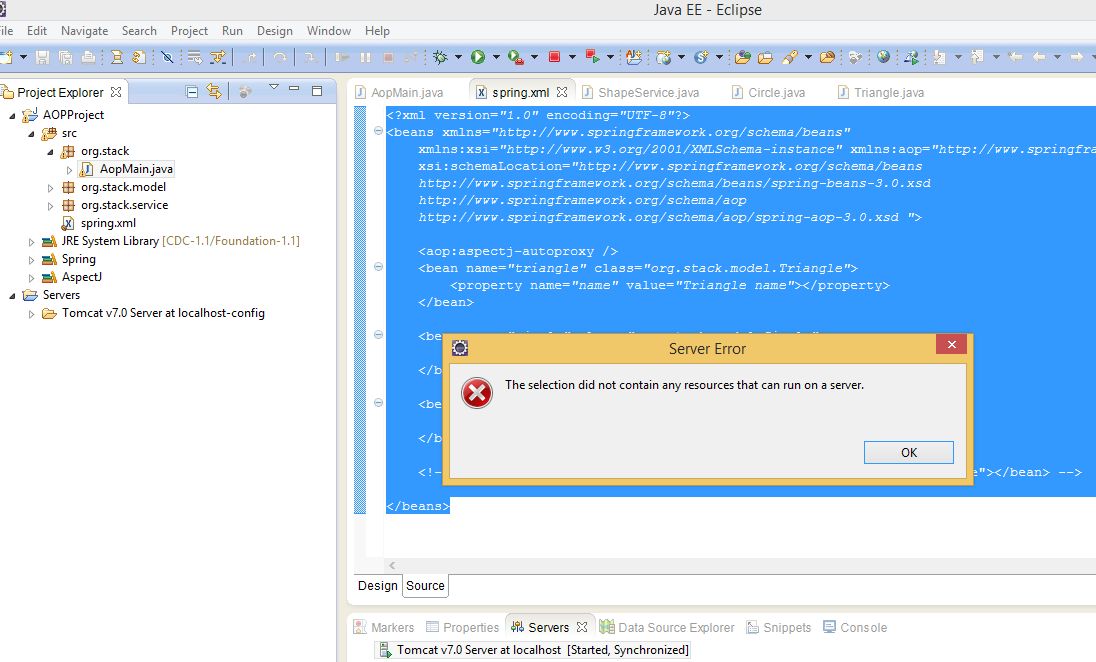Image resolution: width=1096 pixels, height=662 pixels.
Task: Click the Back navigation arrow in toolbar
Action: 1039,57
